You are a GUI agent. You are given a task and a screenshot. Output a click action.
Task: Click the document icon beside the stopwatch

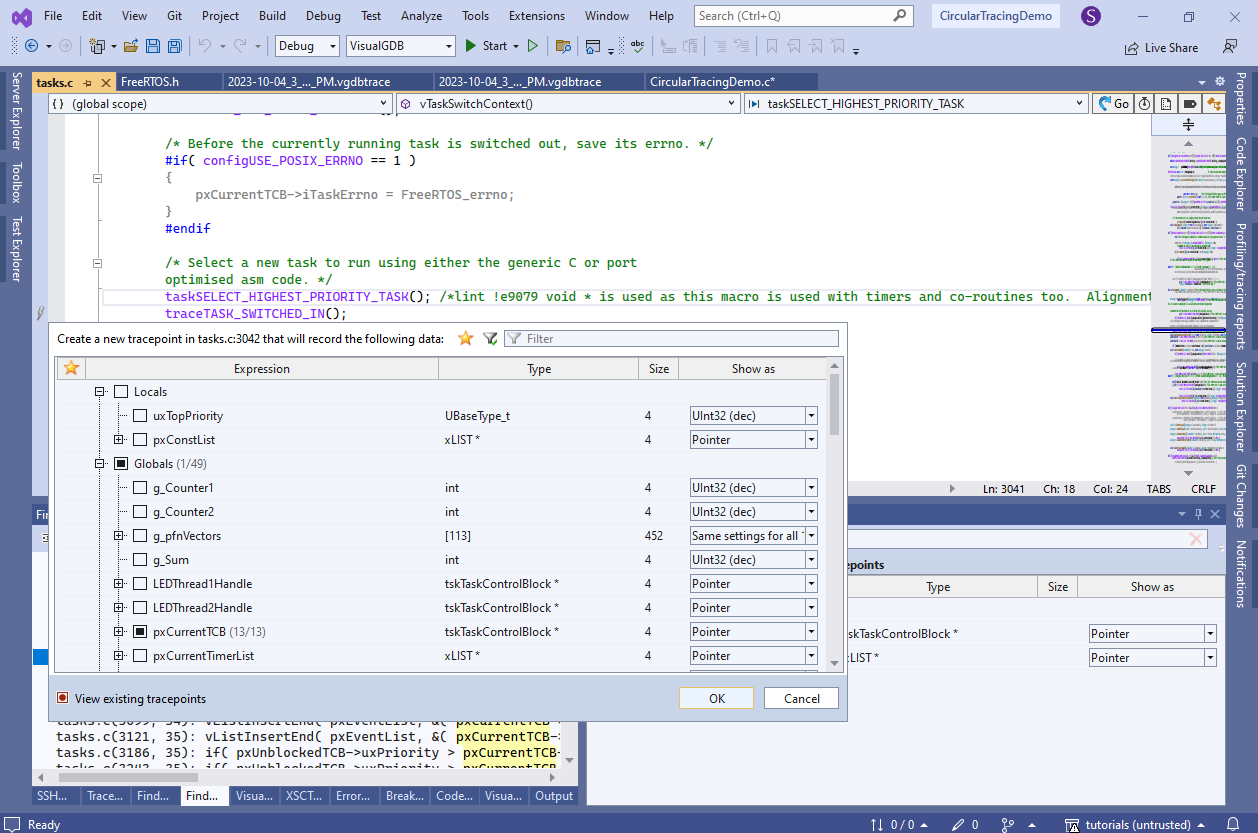[x=1166, y=103]
